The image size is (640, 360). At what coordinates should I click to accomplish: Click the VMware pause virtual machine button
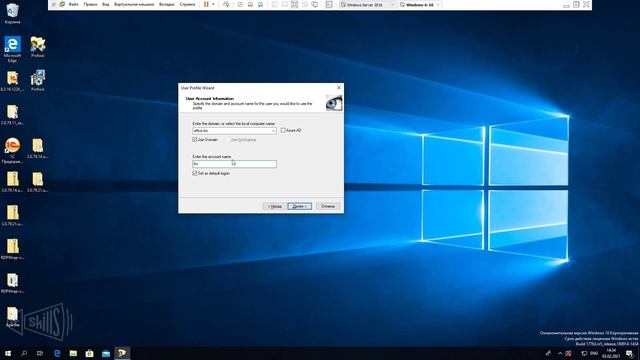tap(206, 4)
